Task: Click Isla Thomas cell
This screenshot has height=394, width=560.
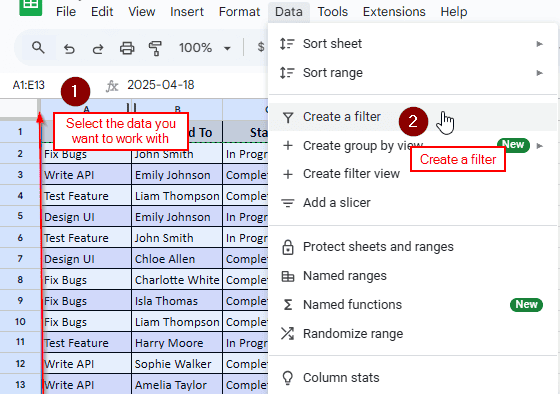Action: click(x=177, y=301)
